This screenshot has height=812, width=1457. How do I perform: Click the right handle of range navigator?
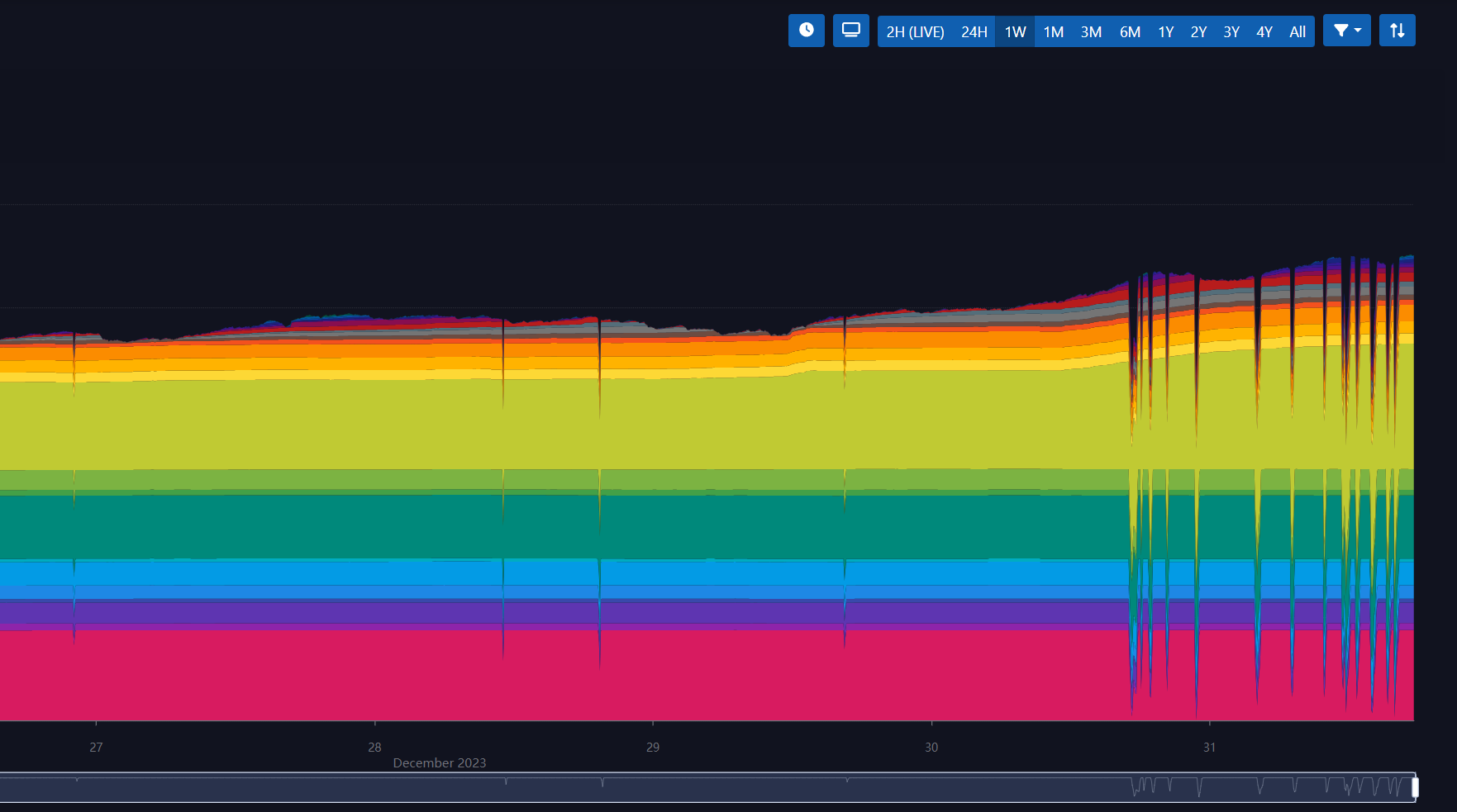click(x=1415, y=788)
